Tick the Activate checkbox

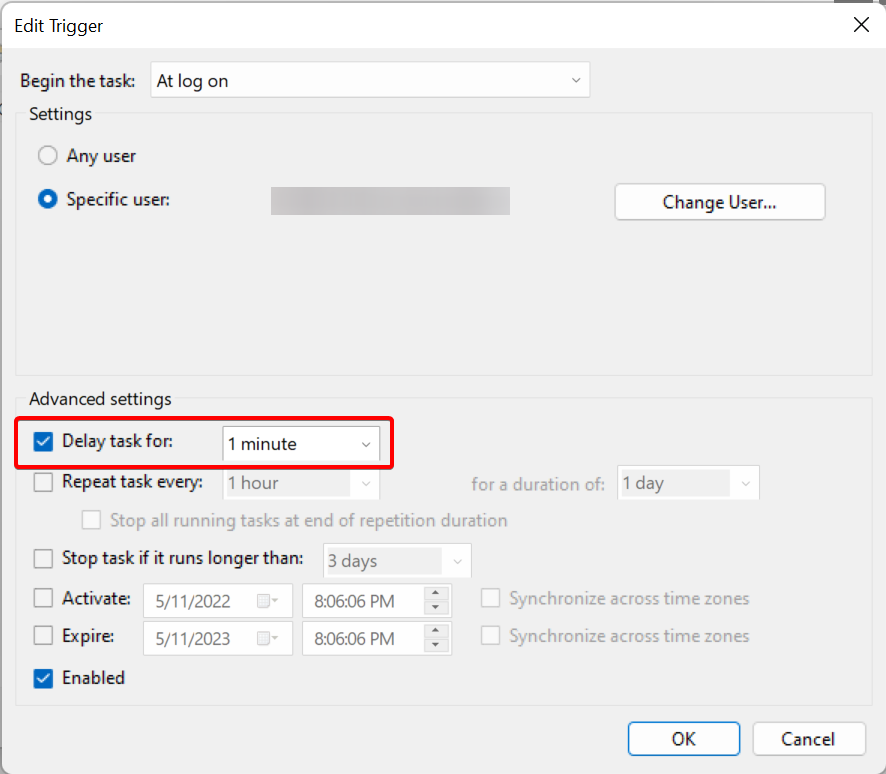[x=44, y=598]
